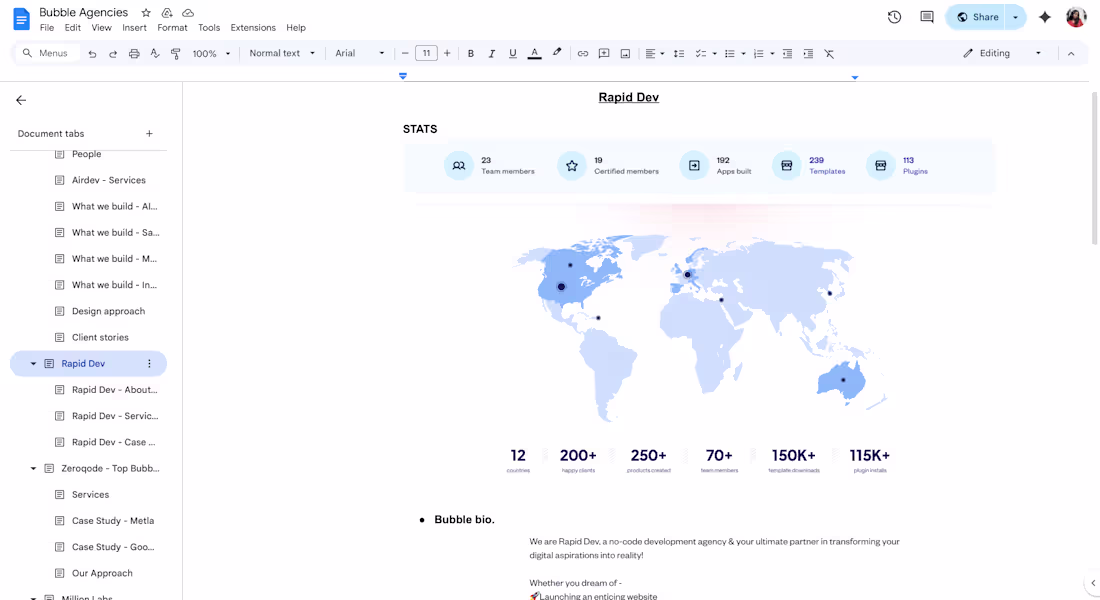Insert a numbered list
1100x600 pixels.
pyautogui.click(x=758, y=53)
